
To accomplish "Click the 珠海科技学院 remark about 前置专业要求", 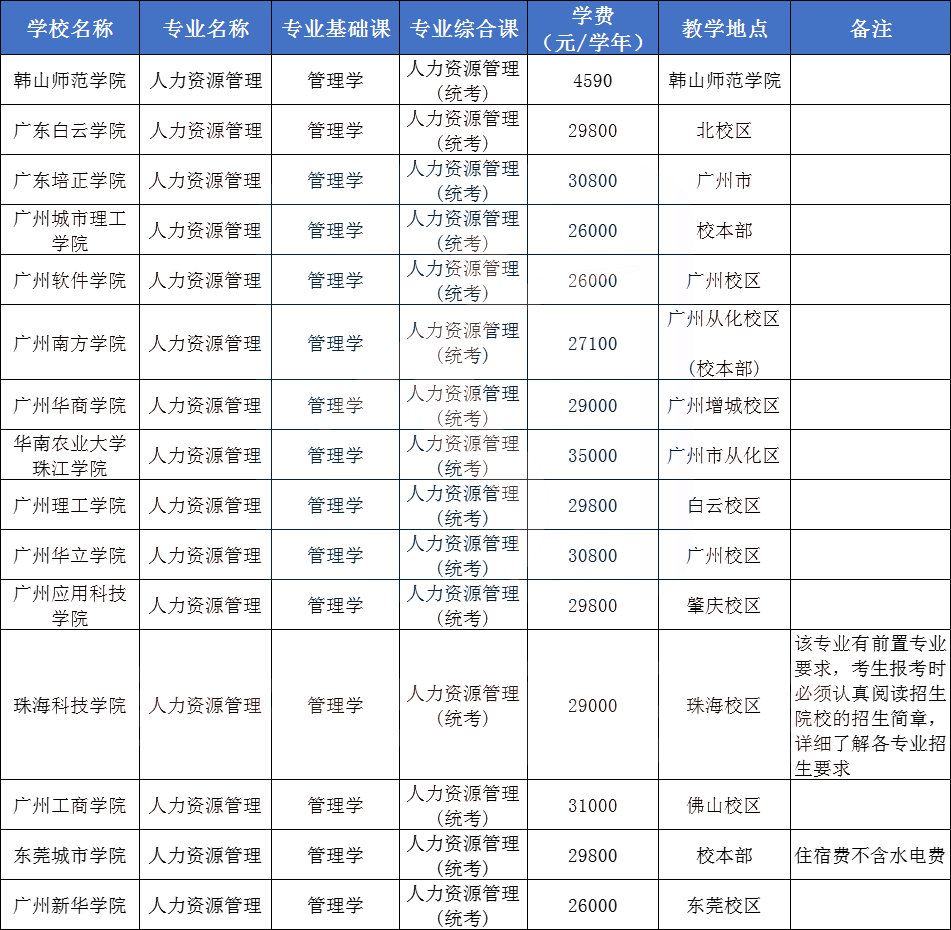I will (870, 706).
